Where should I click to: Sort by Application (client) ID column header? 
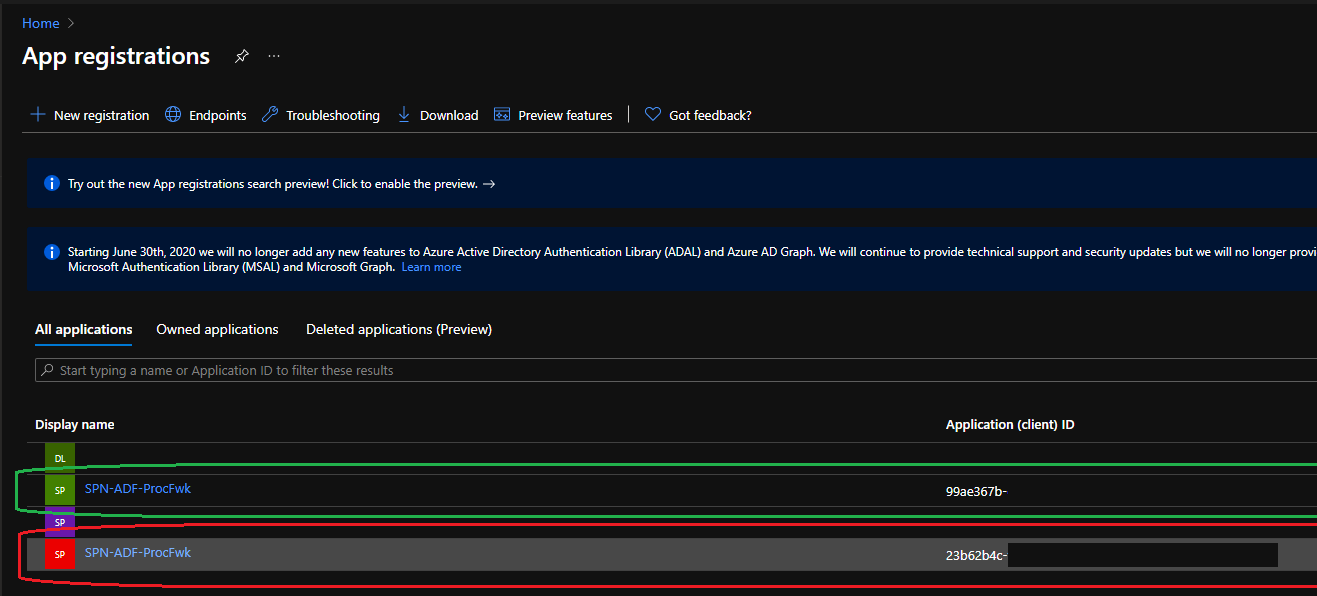(x=1010, y=425)
